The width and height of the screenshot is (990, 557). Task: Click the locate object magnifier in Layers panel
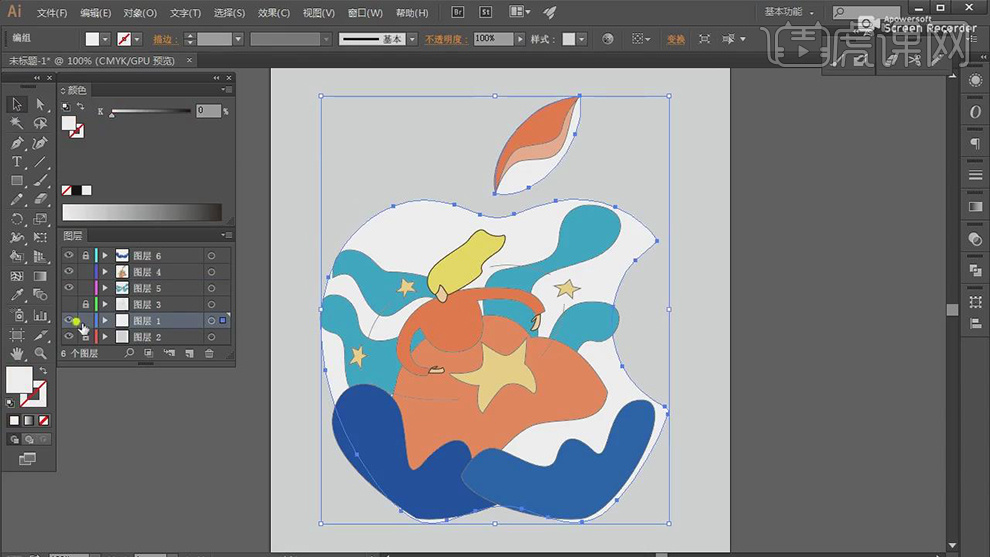129,354
